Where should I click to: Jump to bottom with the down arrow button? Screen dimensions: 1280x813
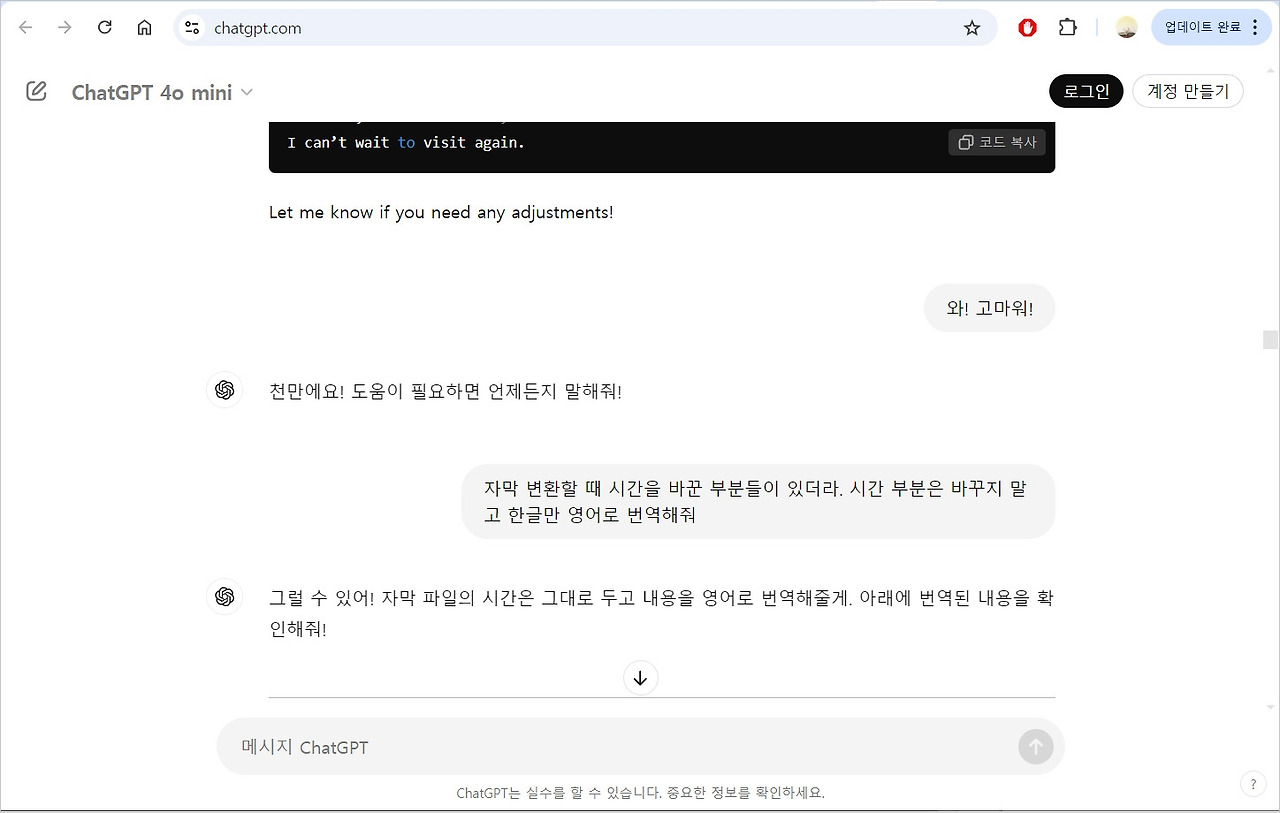[641, 678]
